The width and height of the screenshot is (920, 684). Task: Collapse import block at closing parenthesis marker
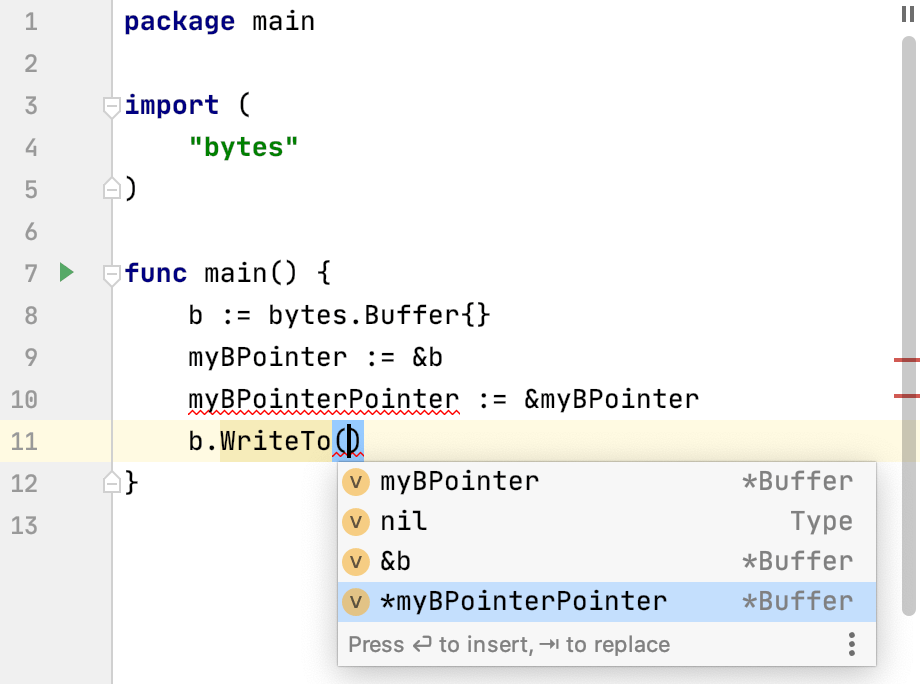[x=111, y=189]
